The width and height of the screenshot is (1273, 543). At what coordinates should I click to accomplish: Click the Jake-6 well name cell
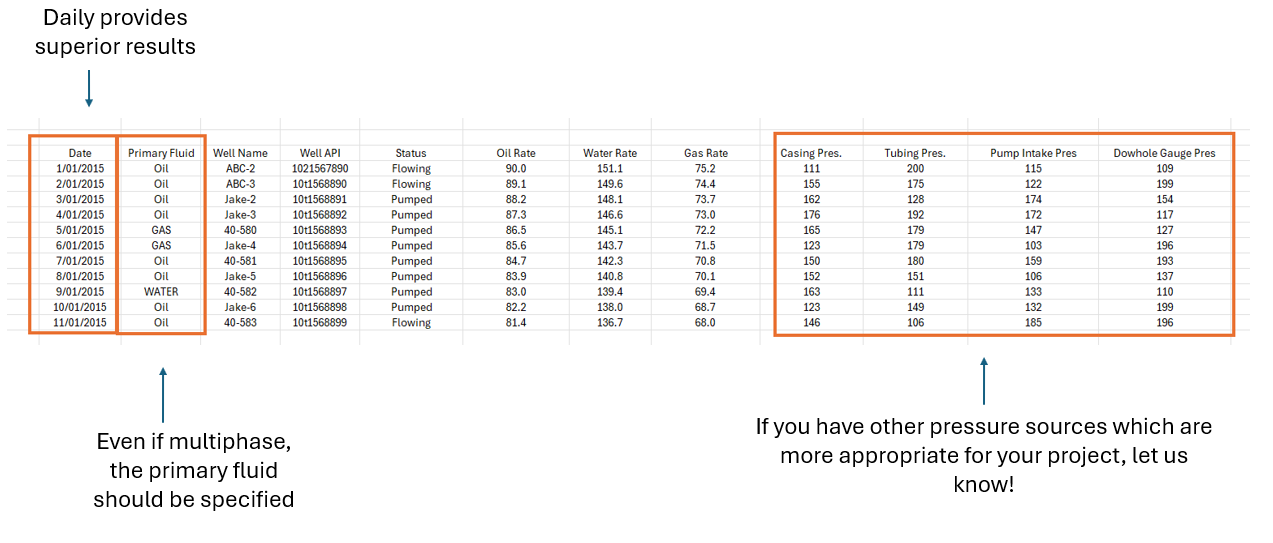tap(240, 307)
